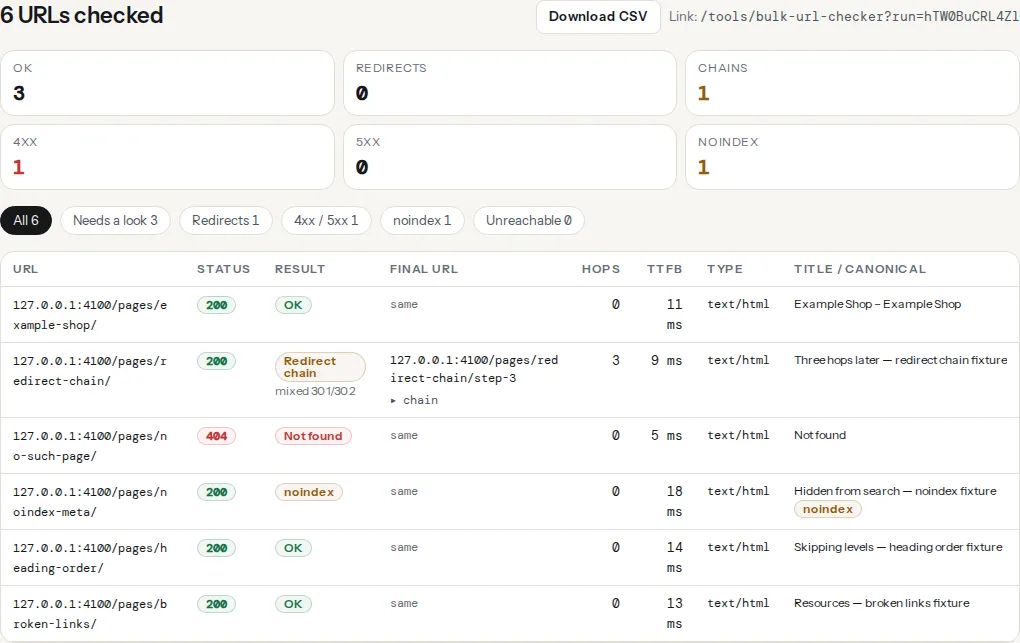Select the noindex-meta URL cell

click(90, 502)
